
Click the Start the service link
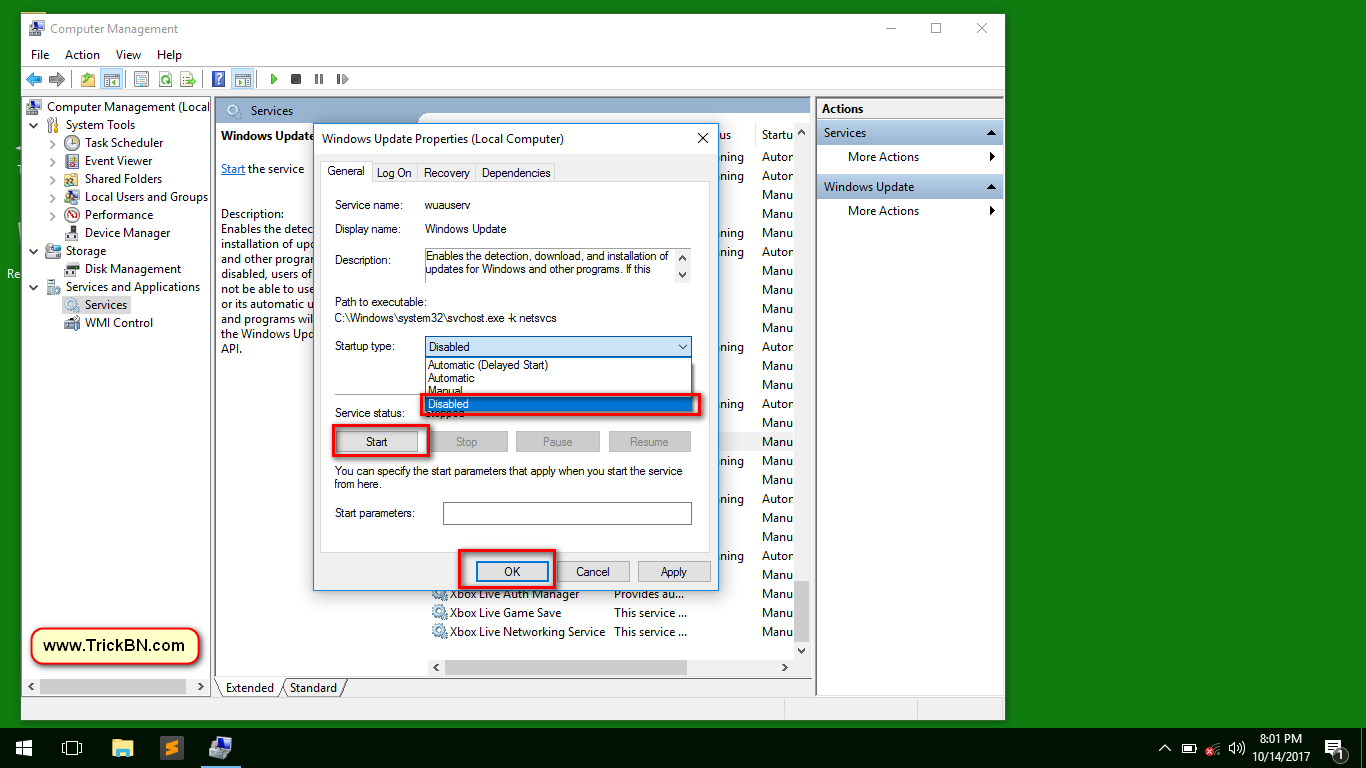[233, 169]
